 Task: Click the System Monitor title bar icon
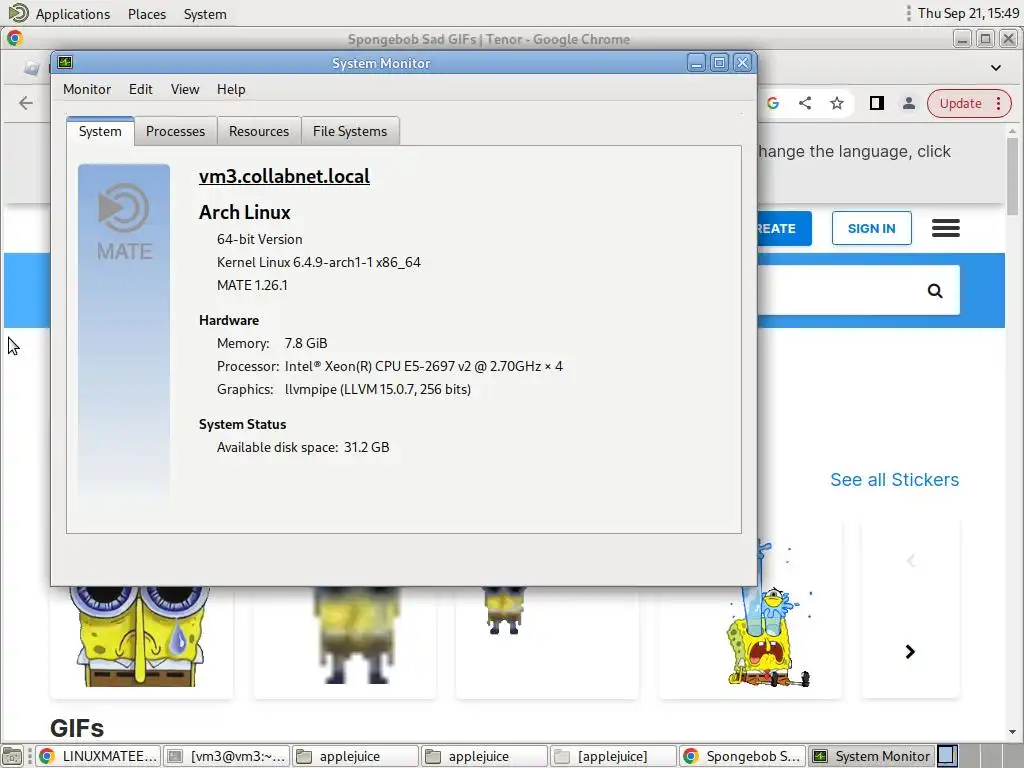pos(65,63)
